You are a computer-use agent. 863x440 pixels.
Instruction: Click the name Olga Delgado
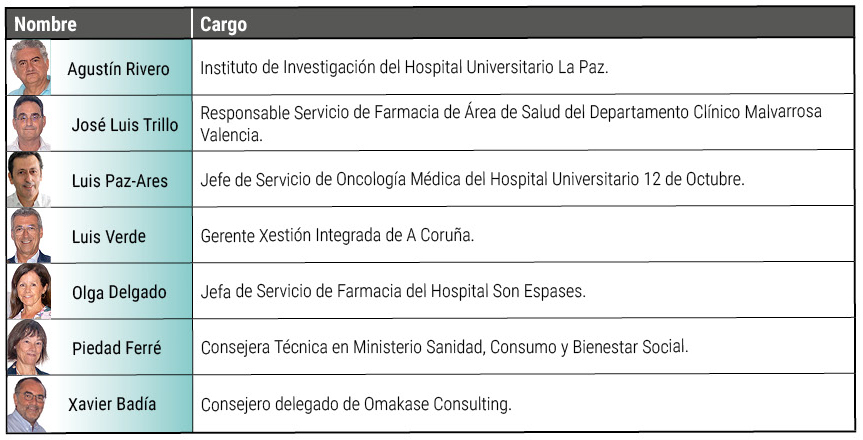coord(119,292)
